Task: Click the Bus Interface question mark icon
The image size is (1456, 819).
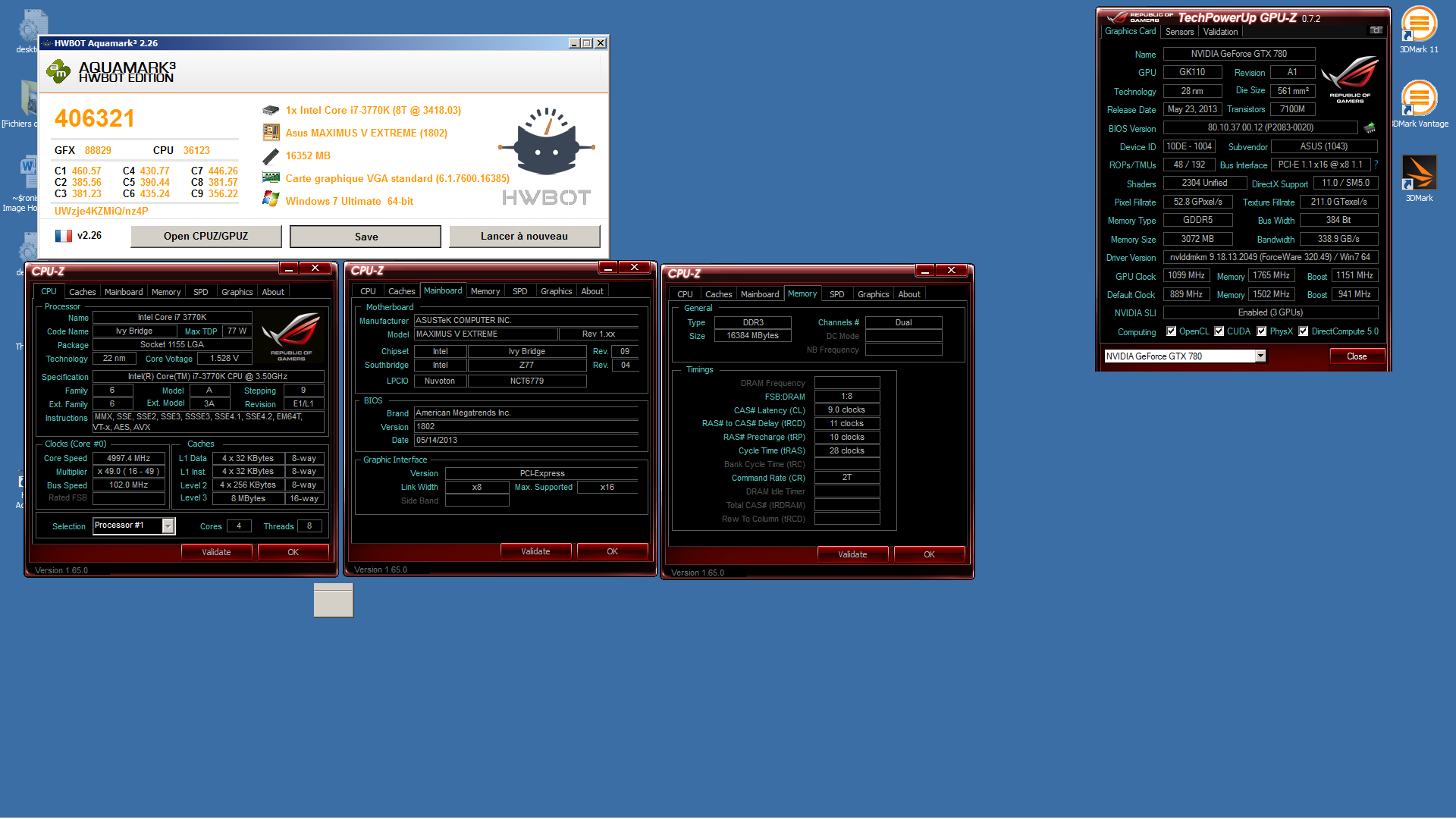Action: (1376, 165)
